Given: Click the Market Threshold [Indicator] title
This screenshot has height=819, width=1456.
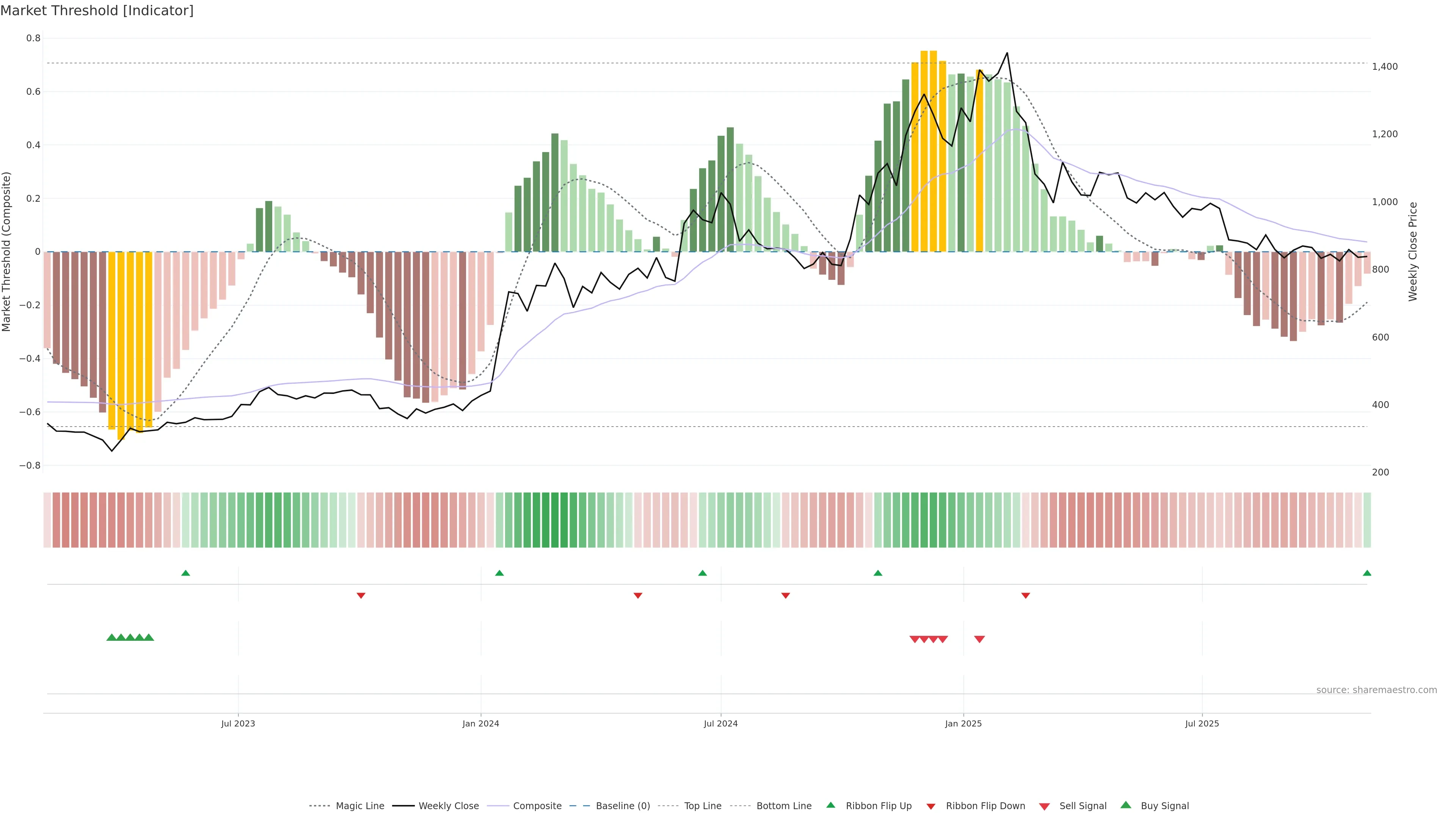Looking at the screenshot, I should point(97,11).
